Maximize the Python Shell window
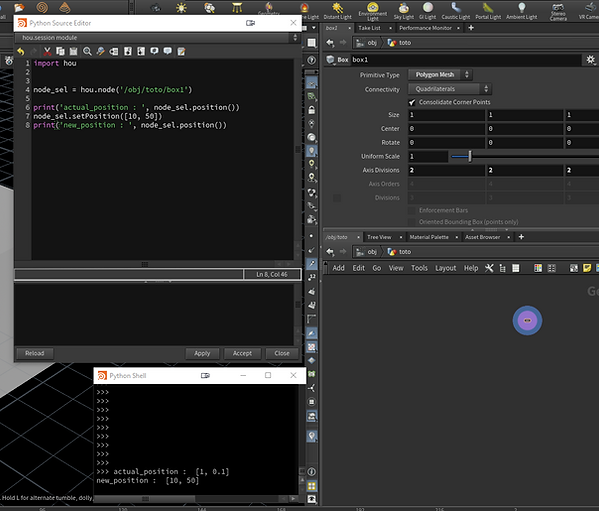 [268, 375]
